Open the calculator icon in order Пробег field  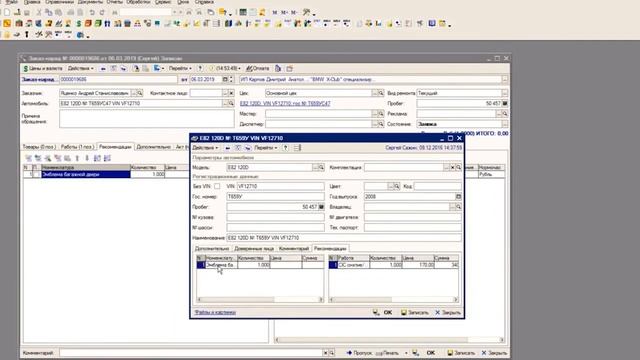click(505, 104)
